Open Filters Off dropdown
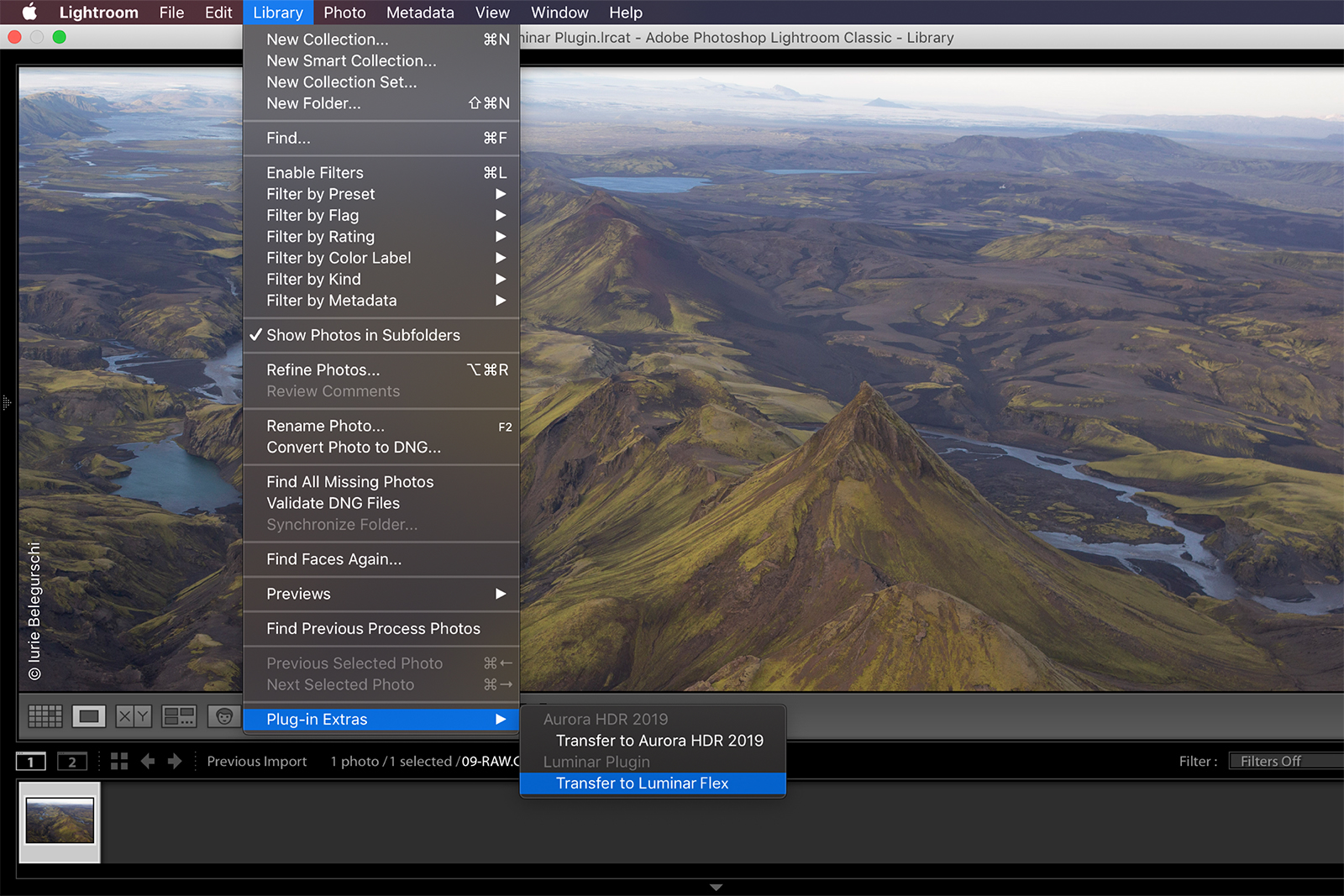Image resolution: width=1344 pixels, height=896 pixels. pyautogui.click(x=1285, y=761)
